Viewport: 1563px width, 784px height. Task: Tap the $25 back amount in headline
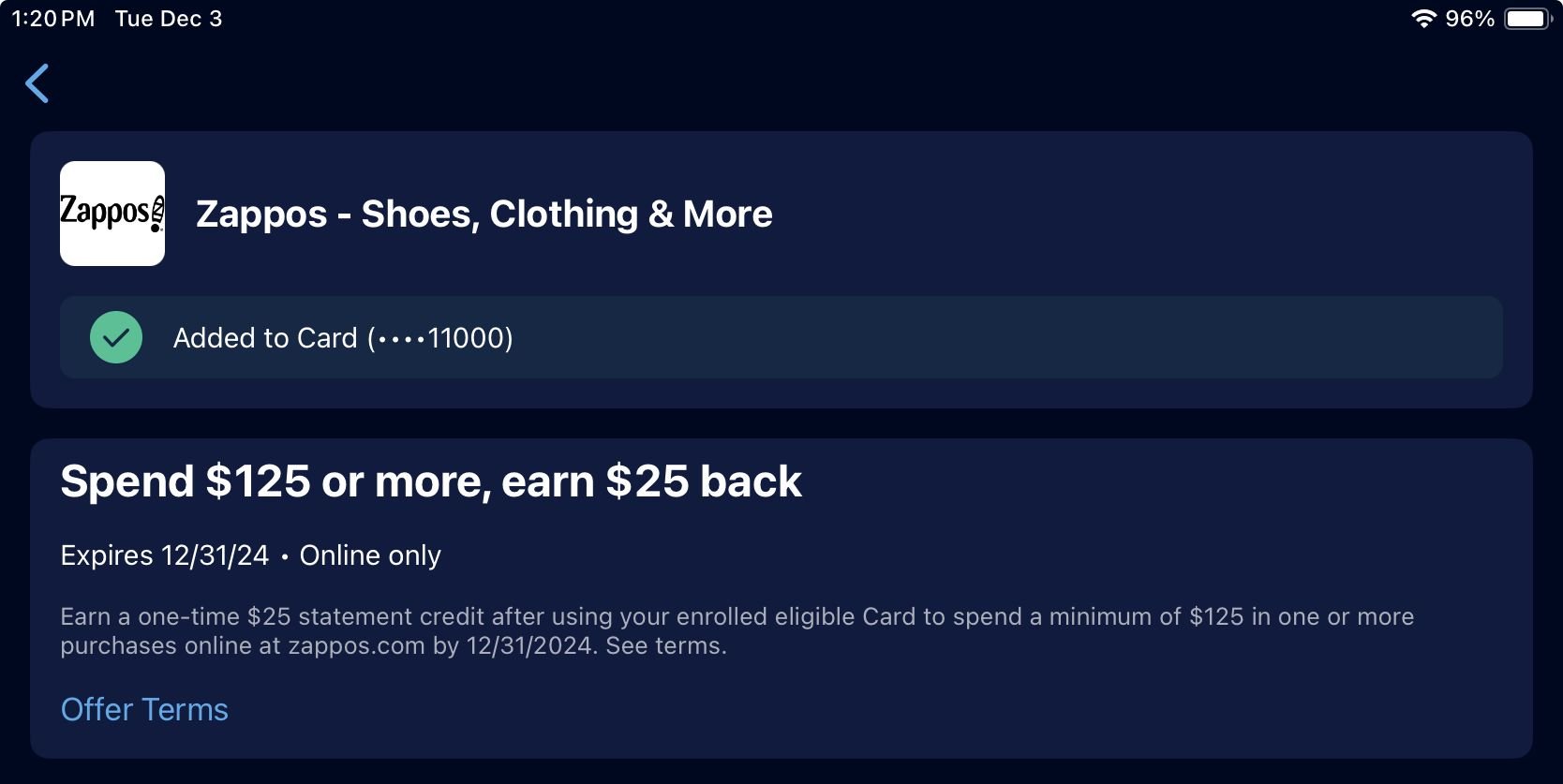point(703,481)
